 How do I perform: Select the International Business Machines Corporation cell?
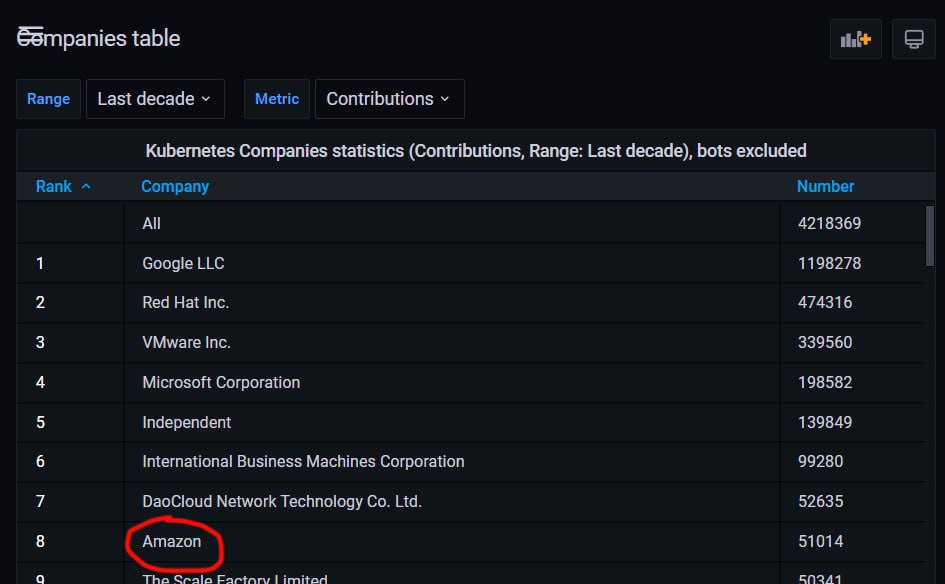[x=303, y=461]
